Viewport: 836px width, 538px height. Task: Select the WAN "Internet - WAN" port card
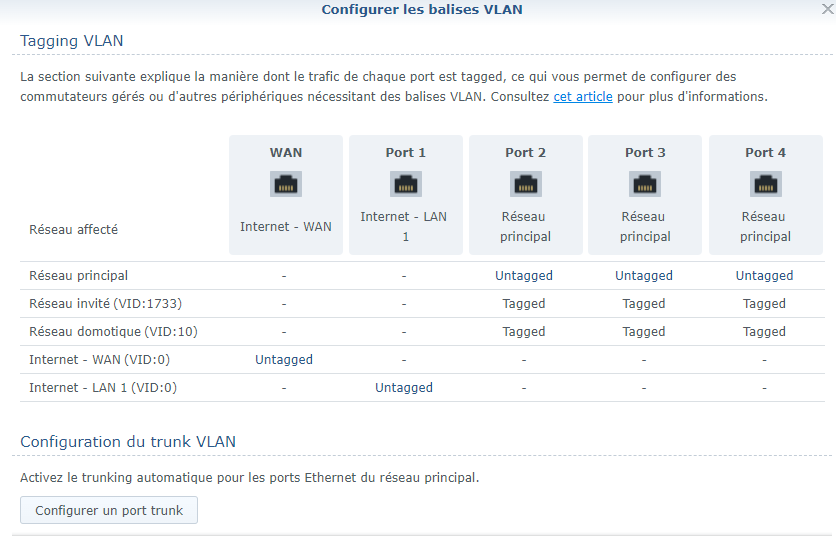tap(286, 226)
